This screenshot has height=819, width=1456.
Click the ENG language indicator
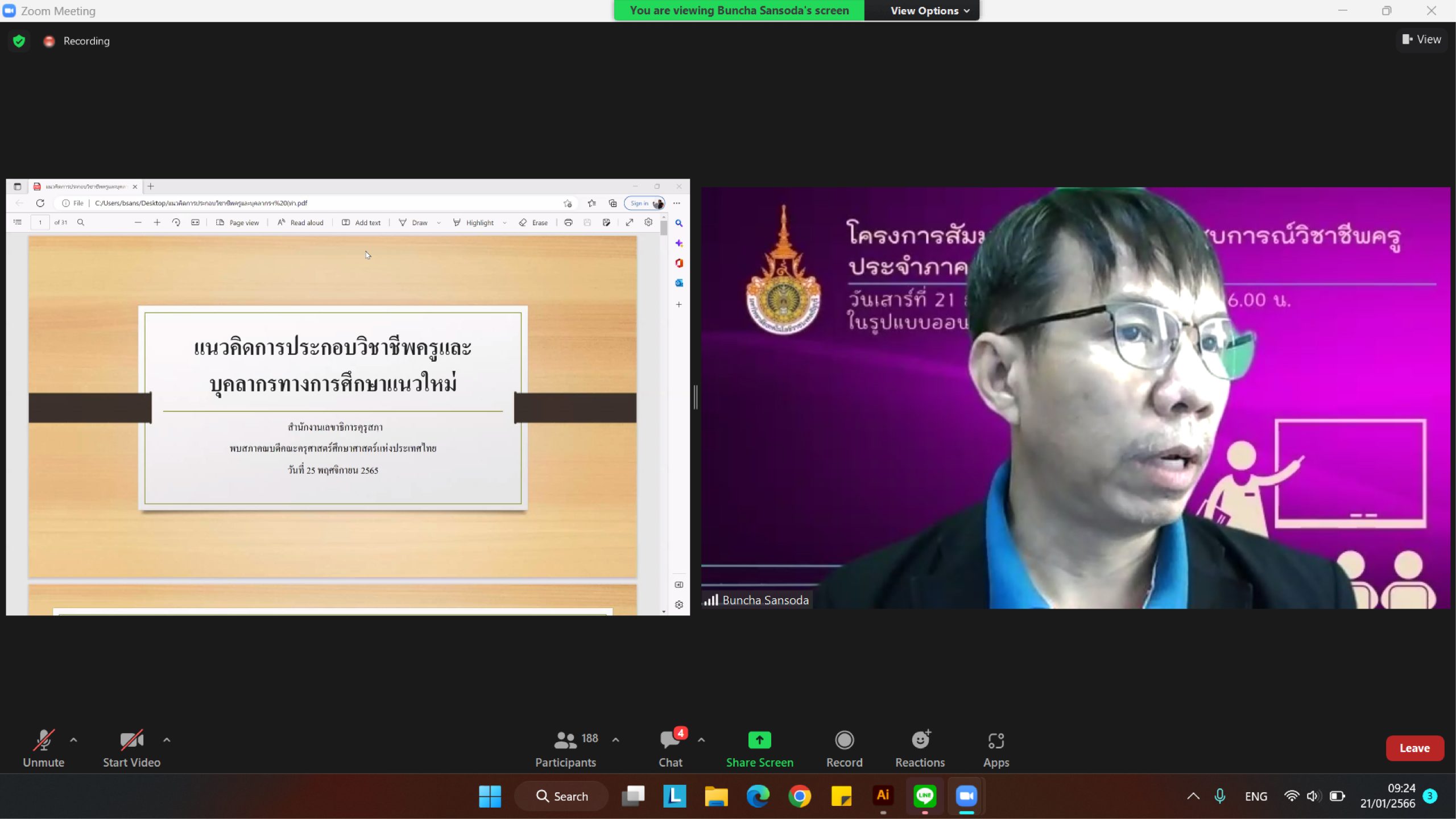click(1256, 796)
